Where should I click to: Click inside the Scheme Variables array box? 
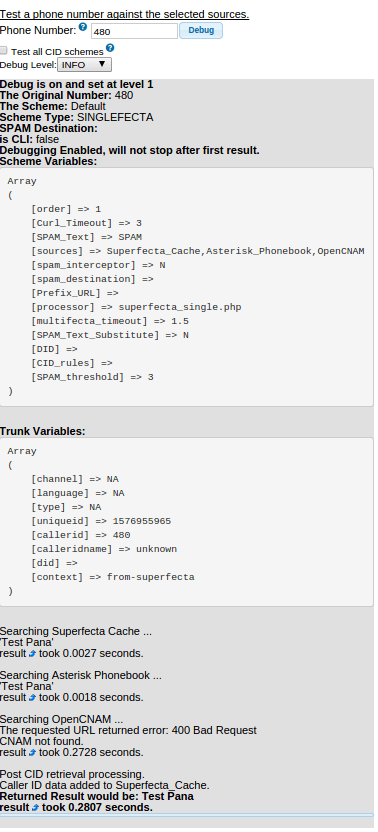point(187,287)
